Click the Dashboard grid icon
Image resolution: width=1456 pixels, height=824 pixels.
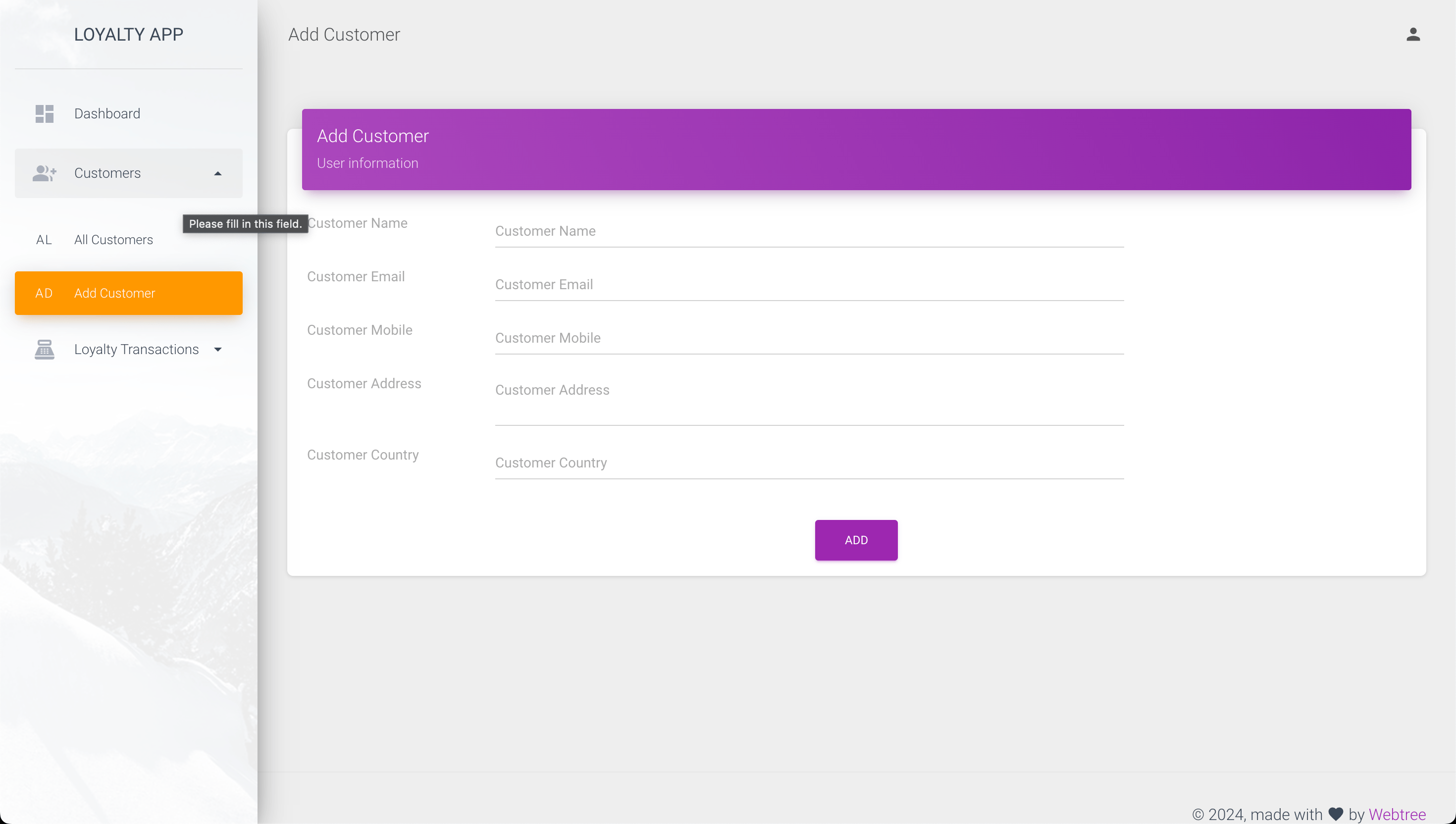[x=44, y=114]
